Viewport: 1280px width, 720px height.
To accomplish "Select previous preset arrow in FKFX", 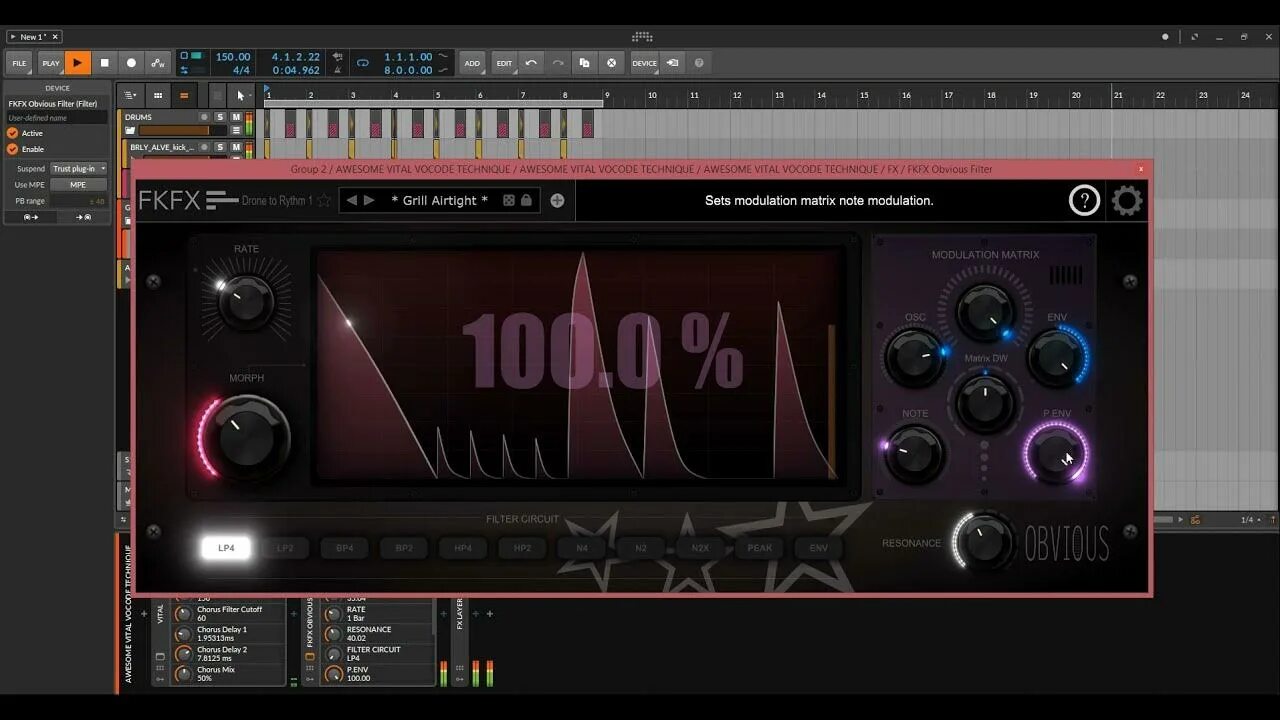I will (351, 200).
